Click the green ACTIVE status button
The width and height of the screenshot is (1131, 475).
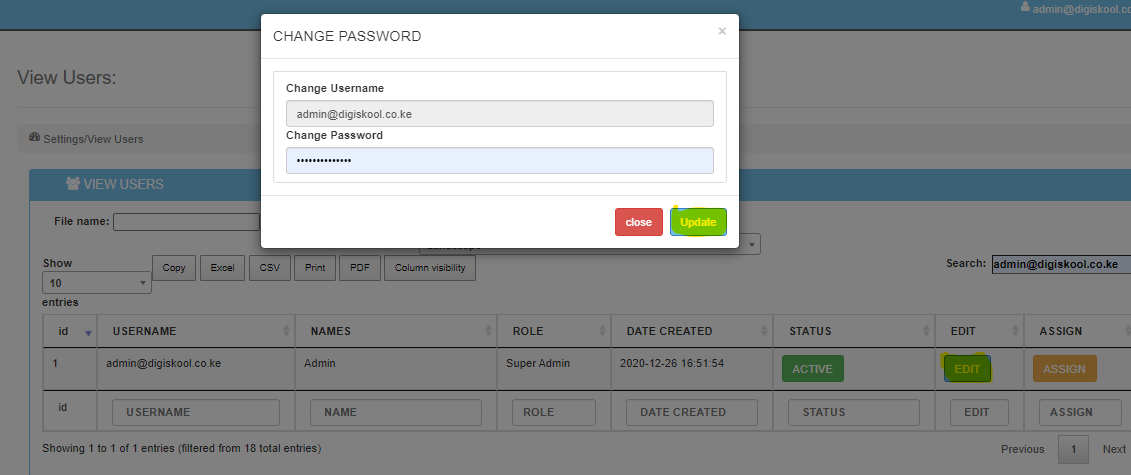pos(812,369)
